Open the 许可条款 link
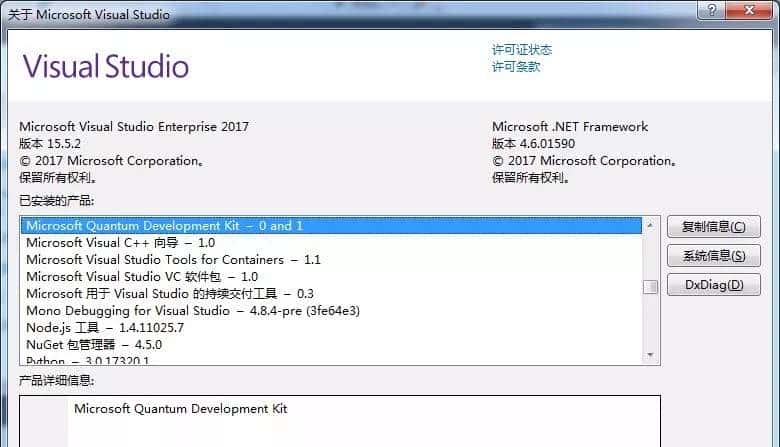This screenshot has height=447, width=780. click(515, 67)
